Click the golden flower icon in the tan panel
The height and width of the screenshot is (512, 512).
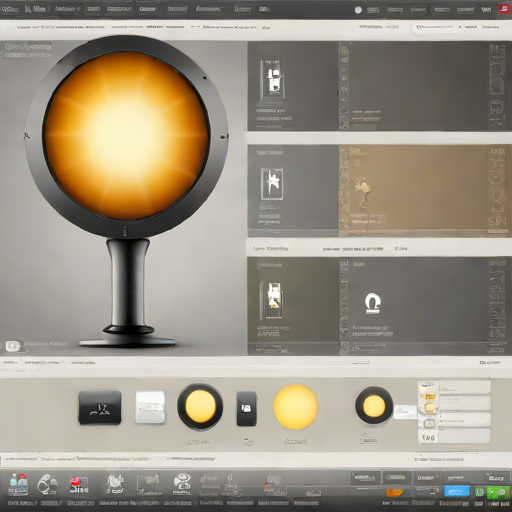point(362,193)
